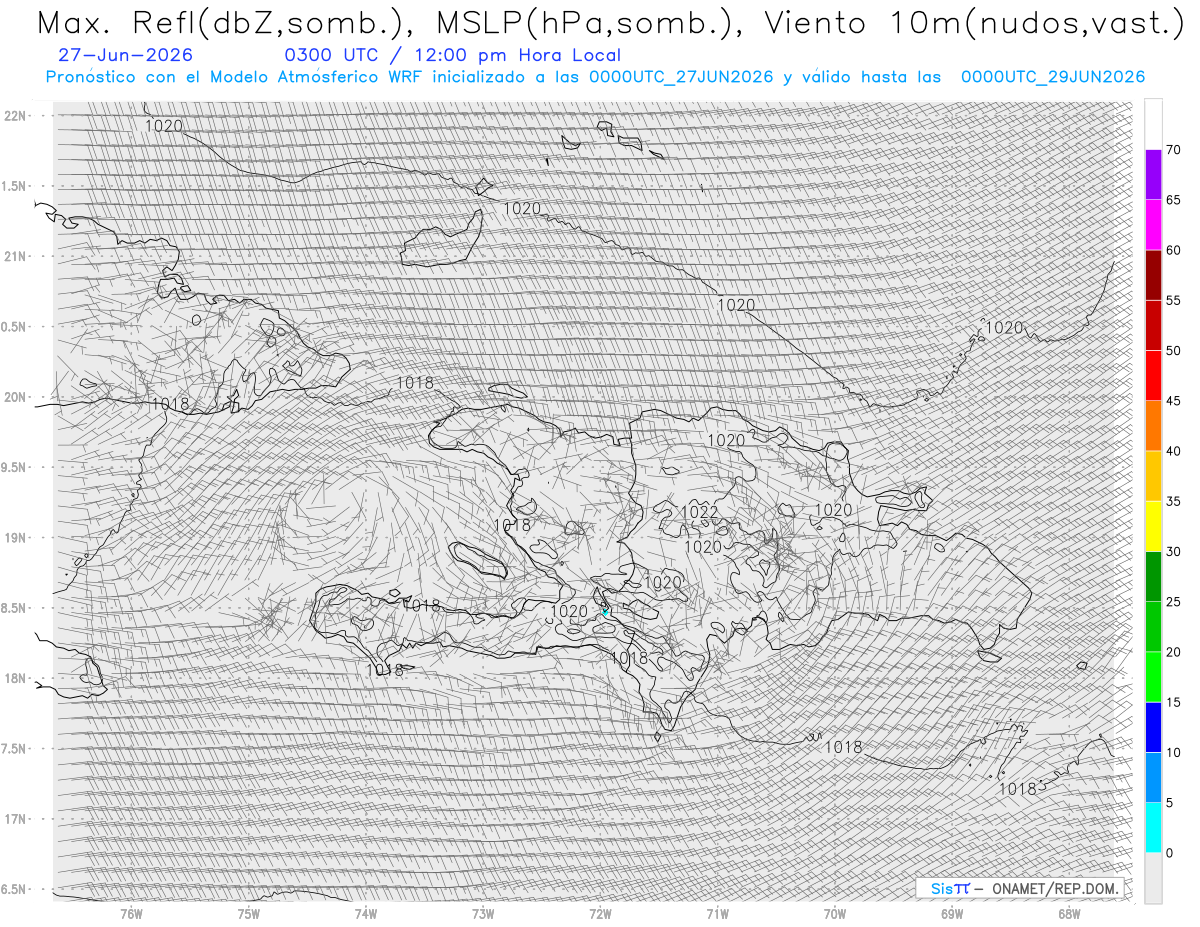Click the colorbar value '55'
Image resolution: width=1200 pixels, height=927 pixels.
coord(1174,300)
